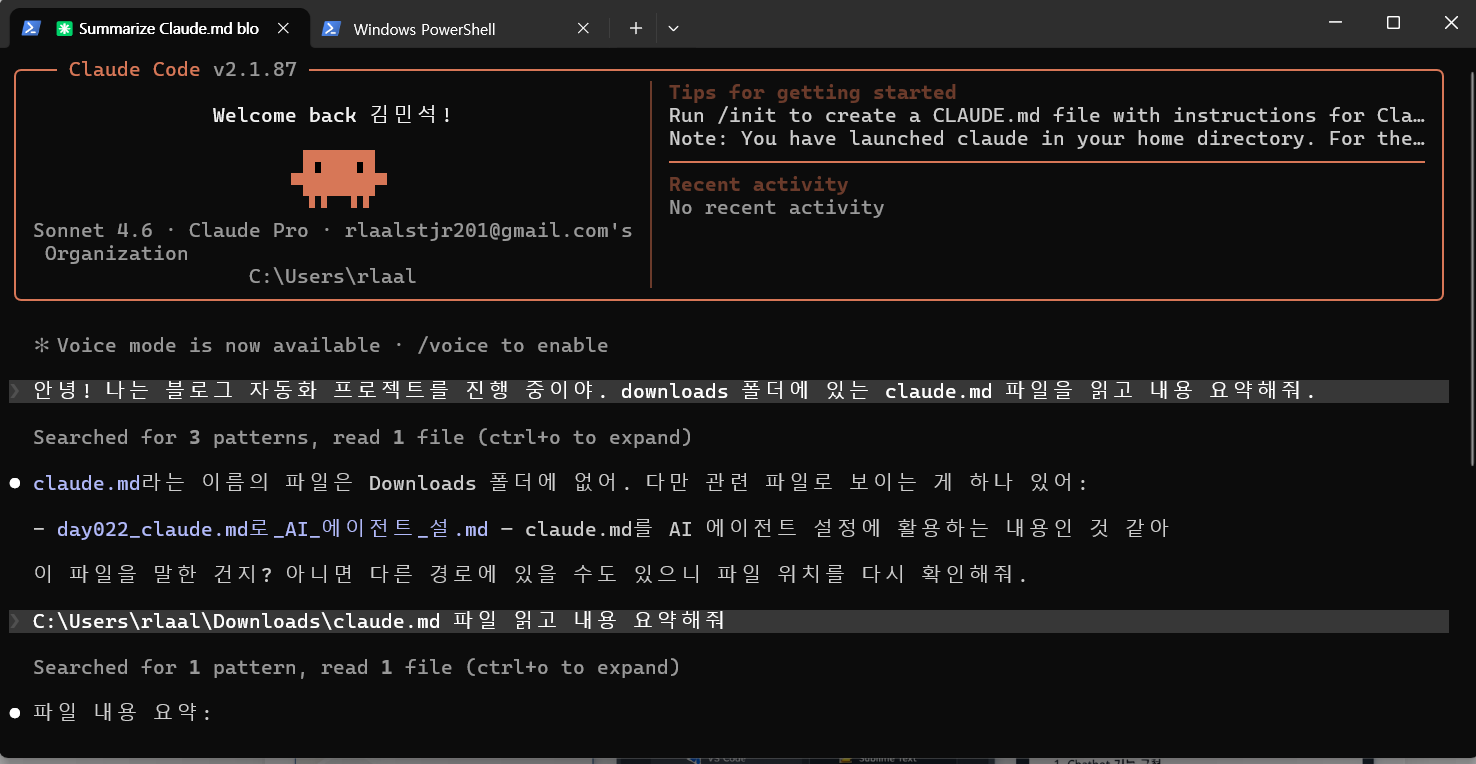1476x764 pixels.
Task: Close the Windows PowerShell tab
Action: 583,29
